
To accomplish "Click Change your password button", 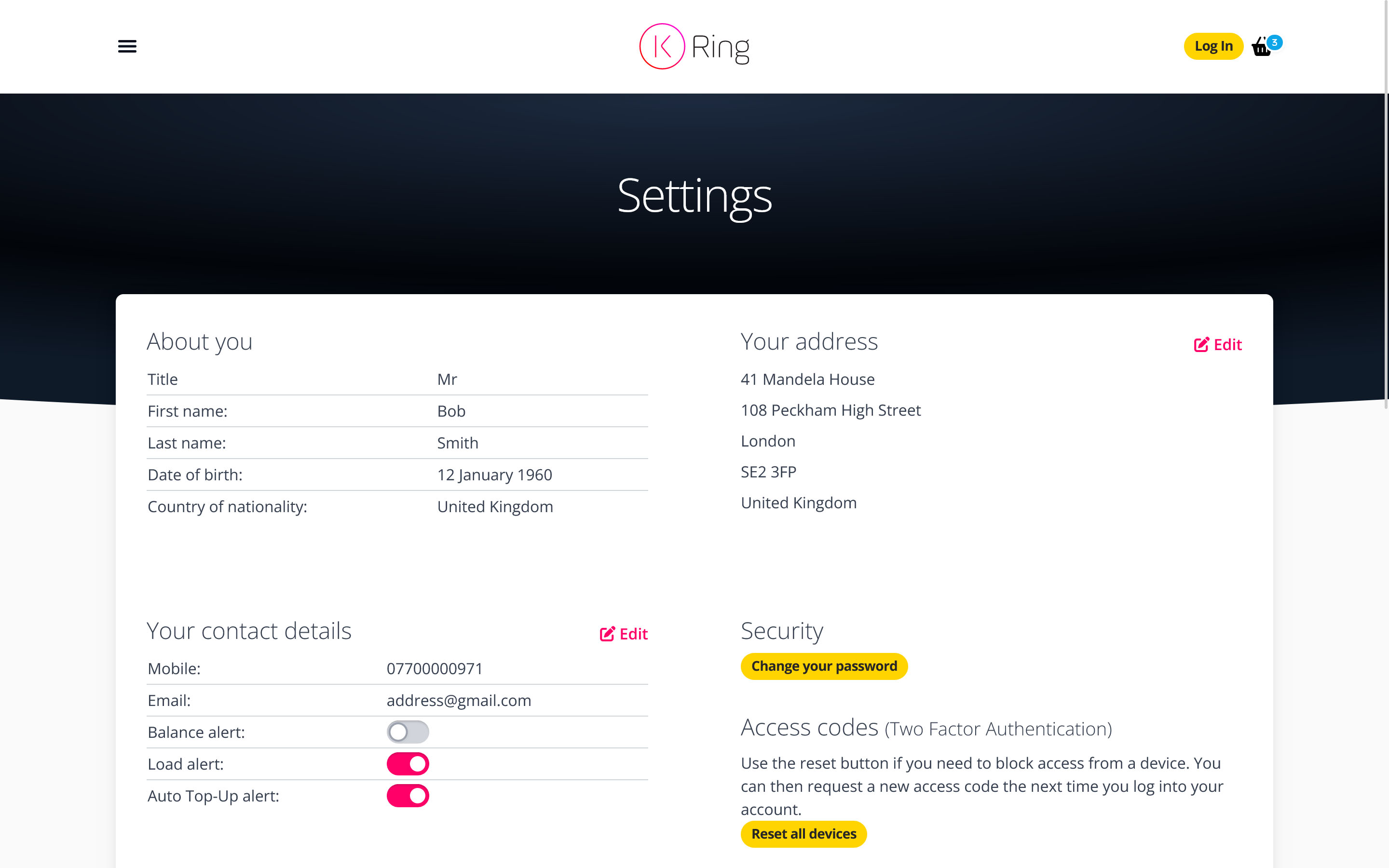I will coord(824,666).
